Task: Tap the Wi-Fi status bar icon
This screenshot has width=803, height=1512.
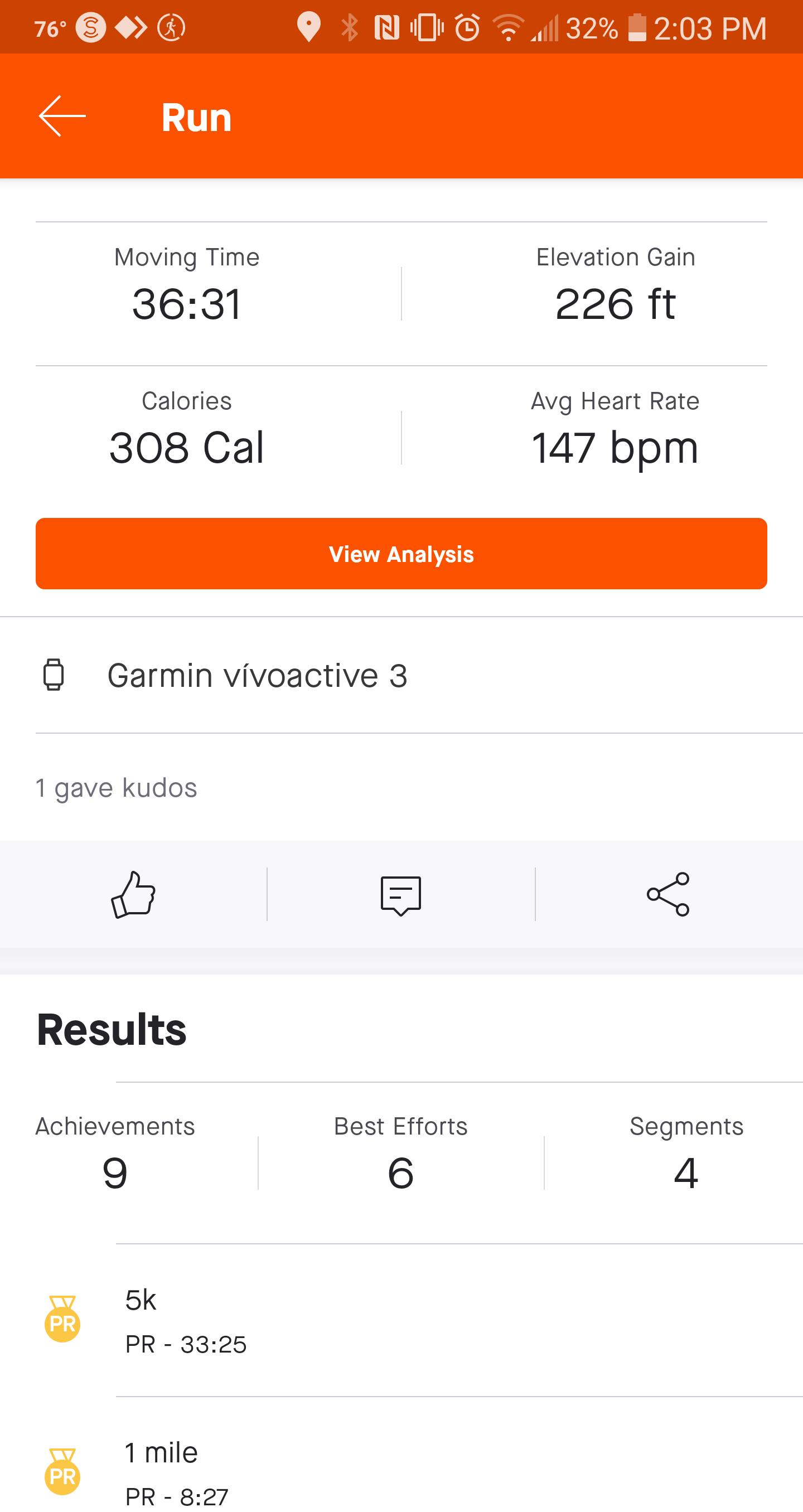Action: [x=508, y=27]
